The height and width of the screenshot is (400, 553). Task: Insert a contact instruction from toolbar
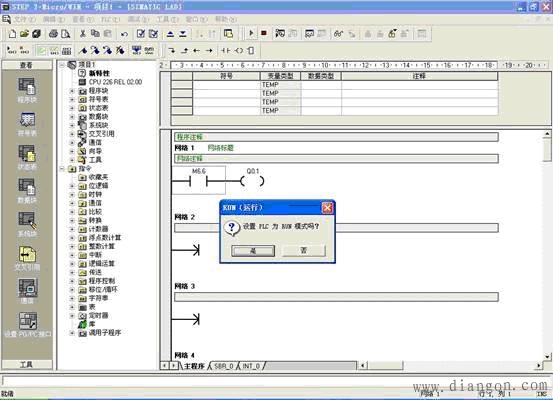click(x=226, y=50)
